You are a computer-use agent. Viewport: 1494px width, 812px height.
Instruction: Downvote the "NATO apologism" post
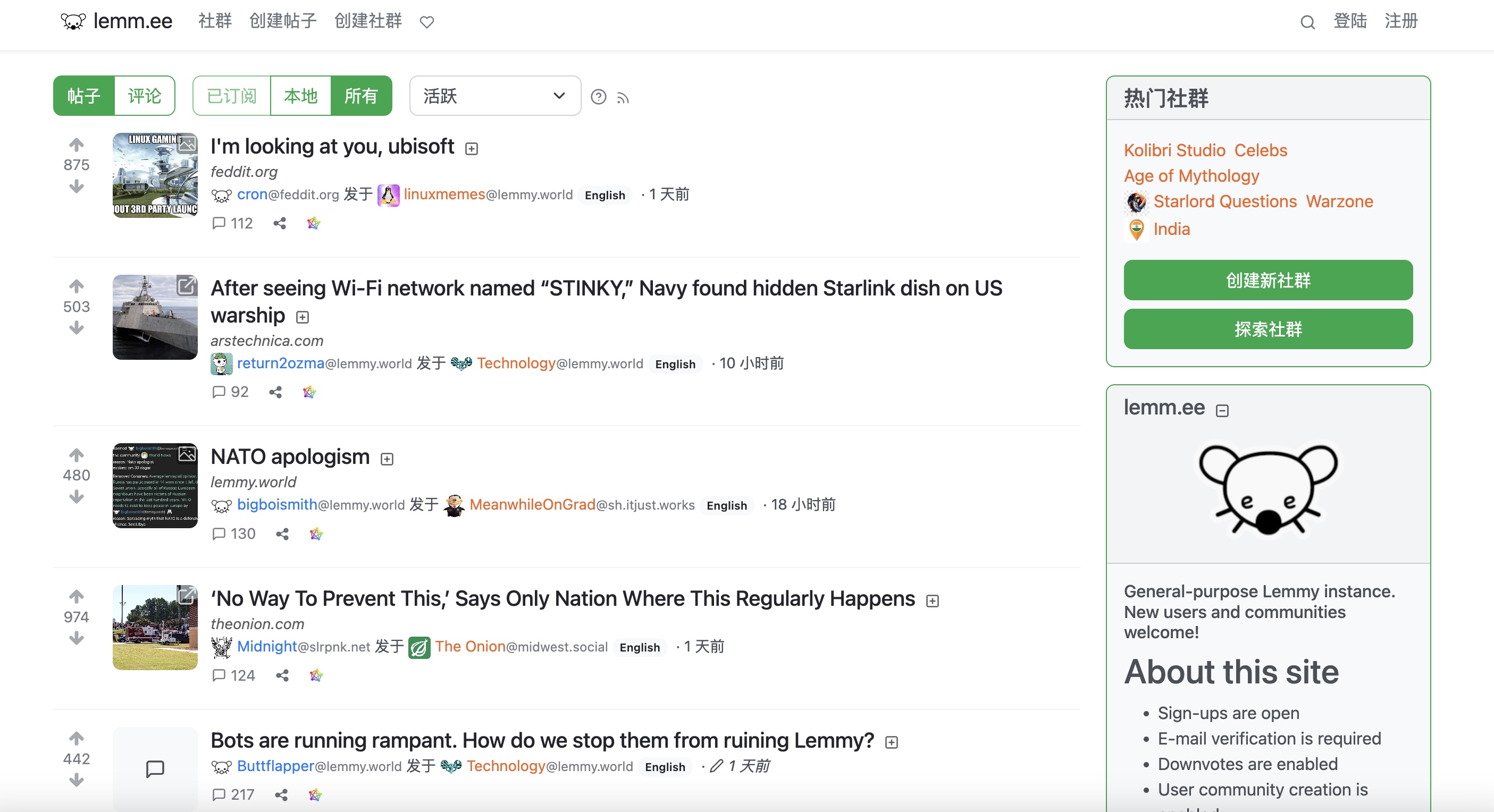tap(77, 497)
